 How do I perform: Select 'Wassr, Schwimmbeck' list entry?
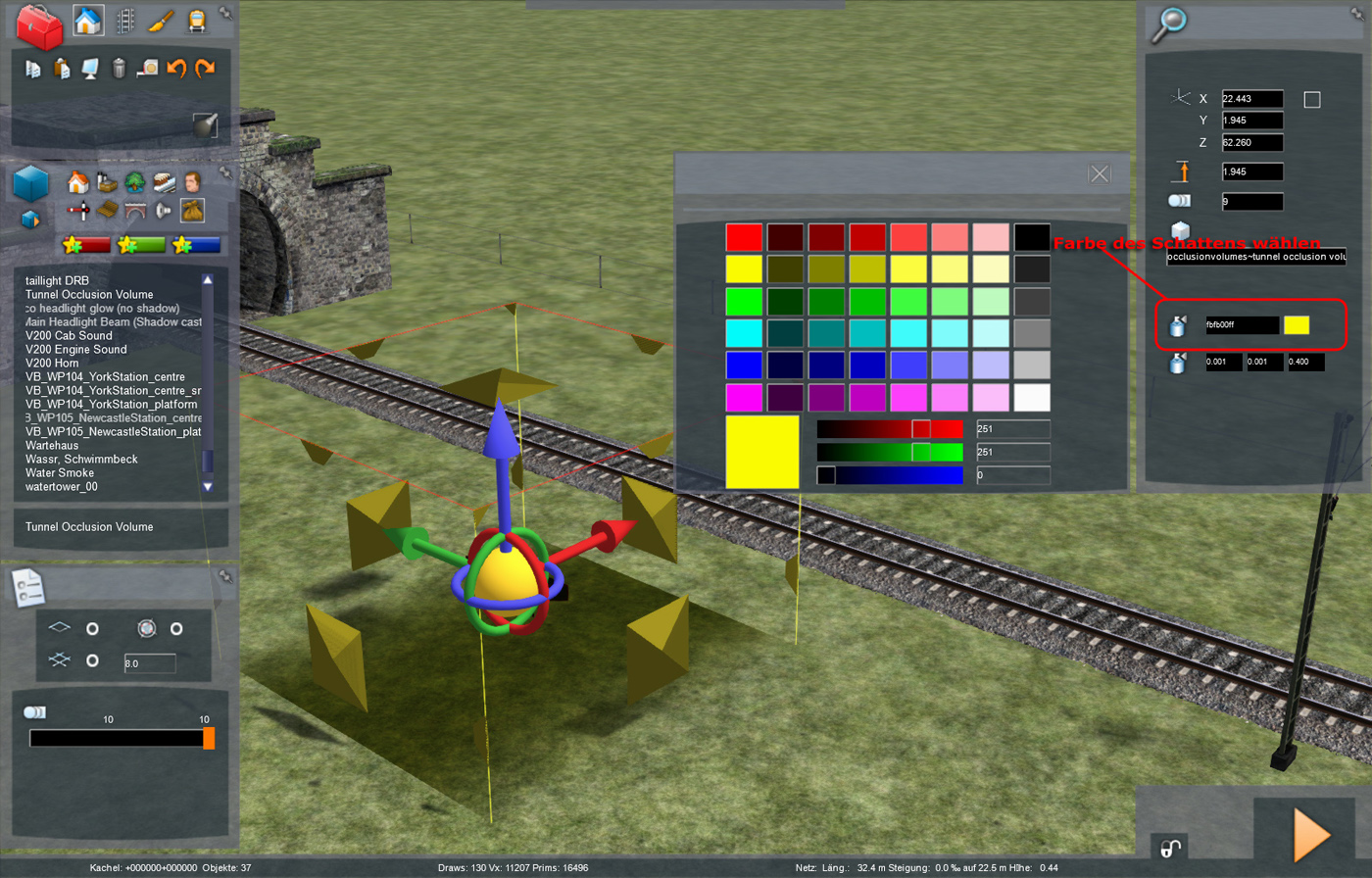point(81,459)
